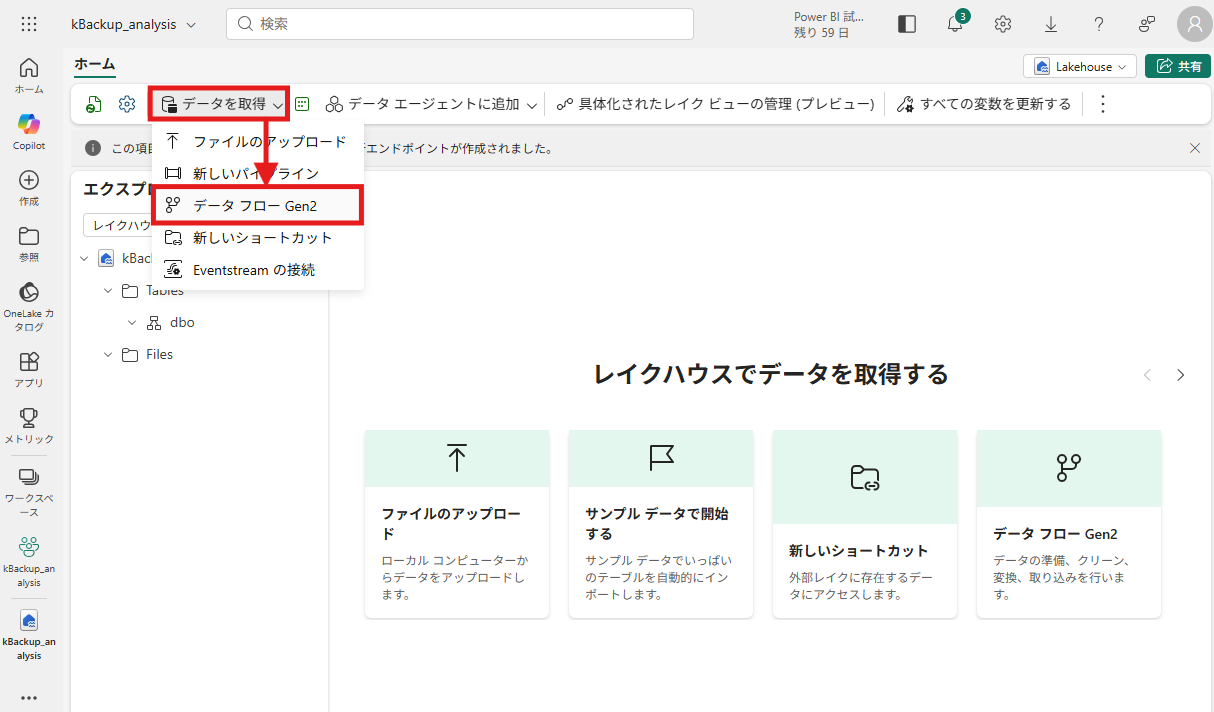This screenshot has height=712, width=1214.
Task: Open the Lakehouse mode dropdown
Action: [1079, 66]
